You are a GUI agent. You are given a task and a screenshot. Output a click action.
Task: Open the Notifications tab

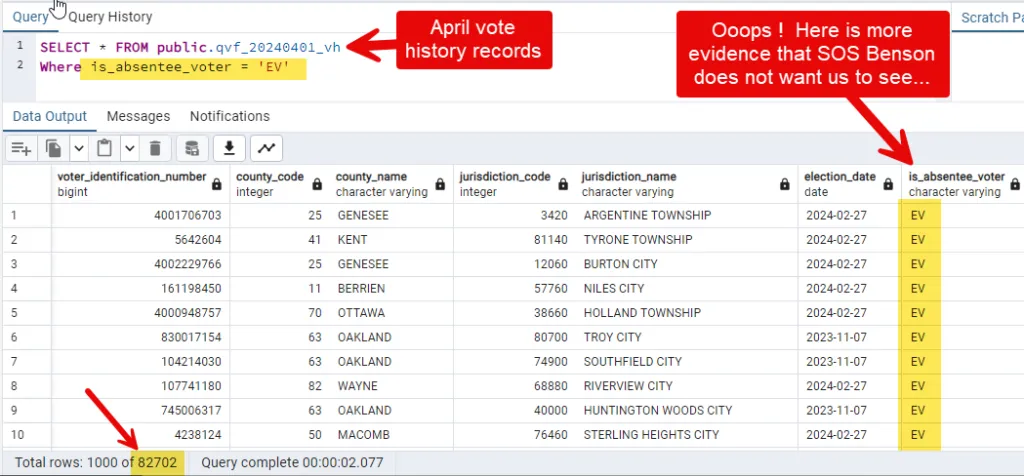coord(230,116)
